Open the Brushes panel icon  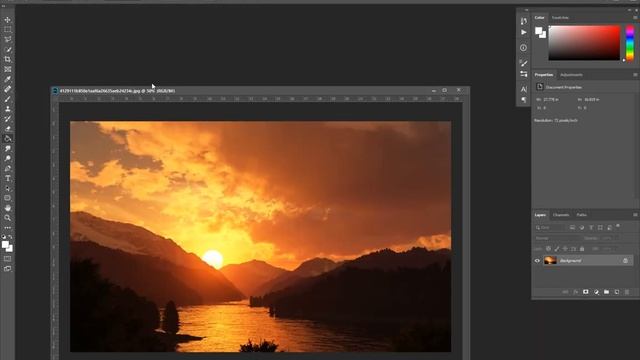pyautogui.click(x=524, y=63)
